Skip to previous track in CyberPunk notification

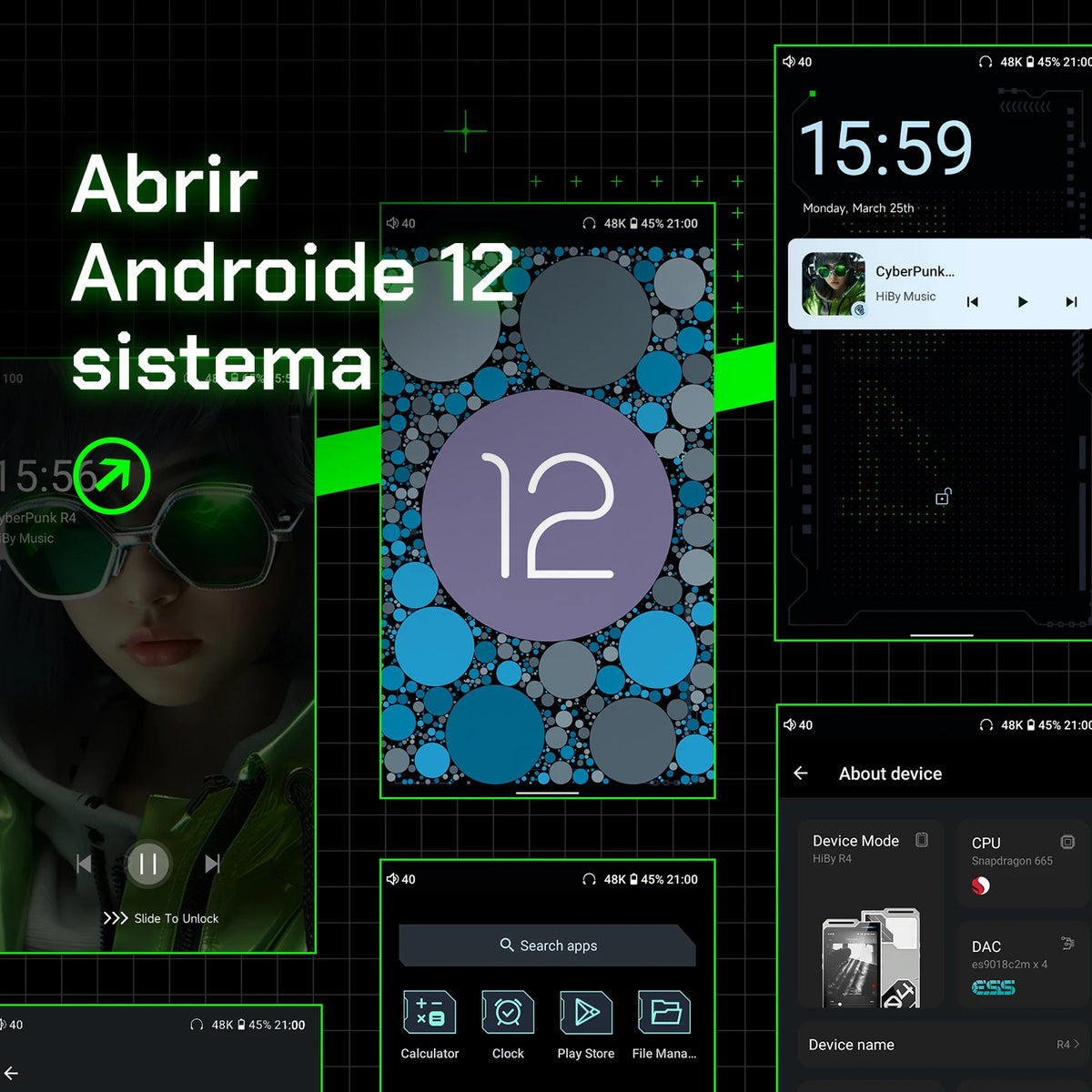tap(972, 302)
